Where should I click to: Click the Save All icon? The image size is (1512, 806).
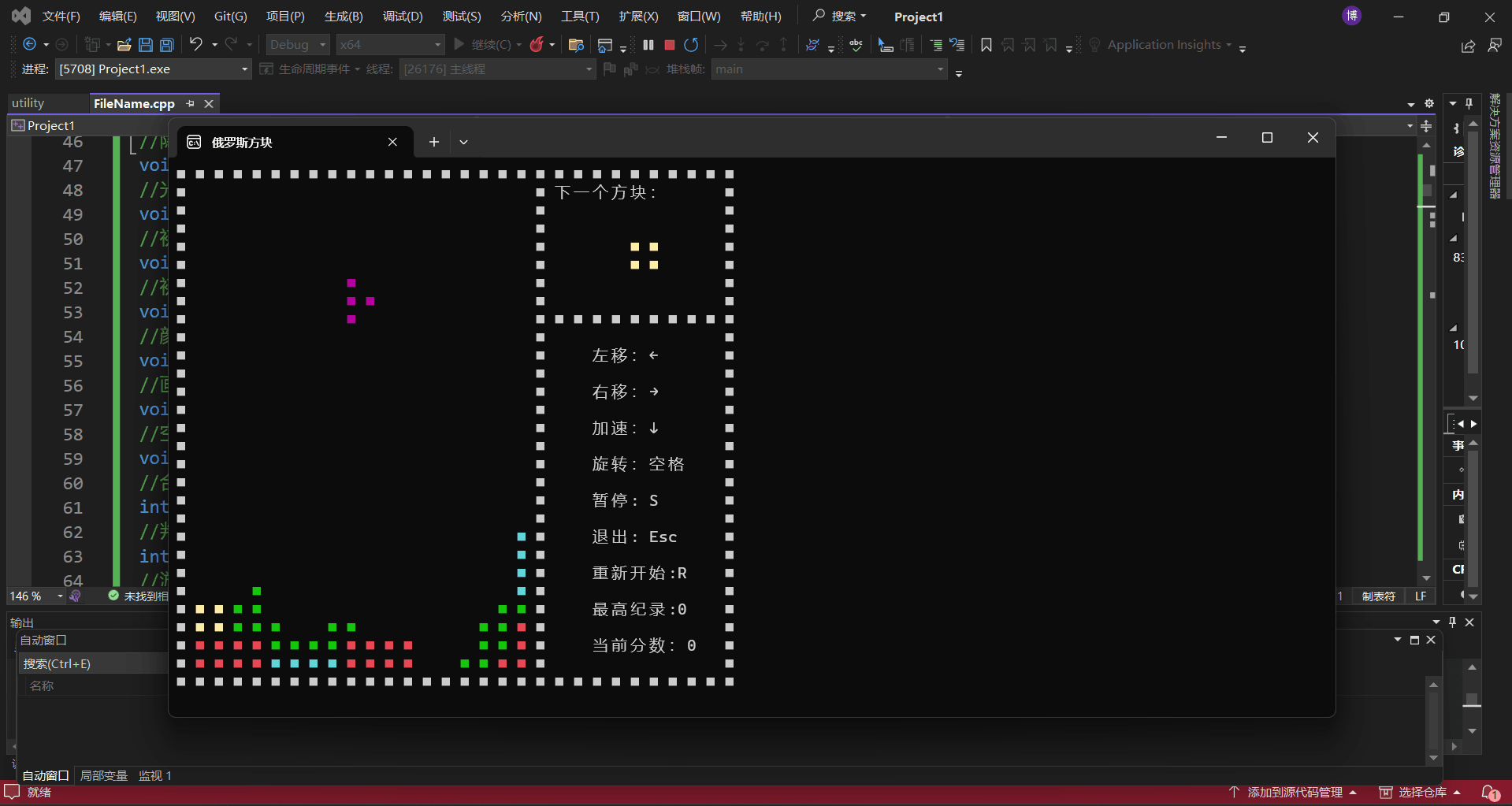[x=167, y=45]
